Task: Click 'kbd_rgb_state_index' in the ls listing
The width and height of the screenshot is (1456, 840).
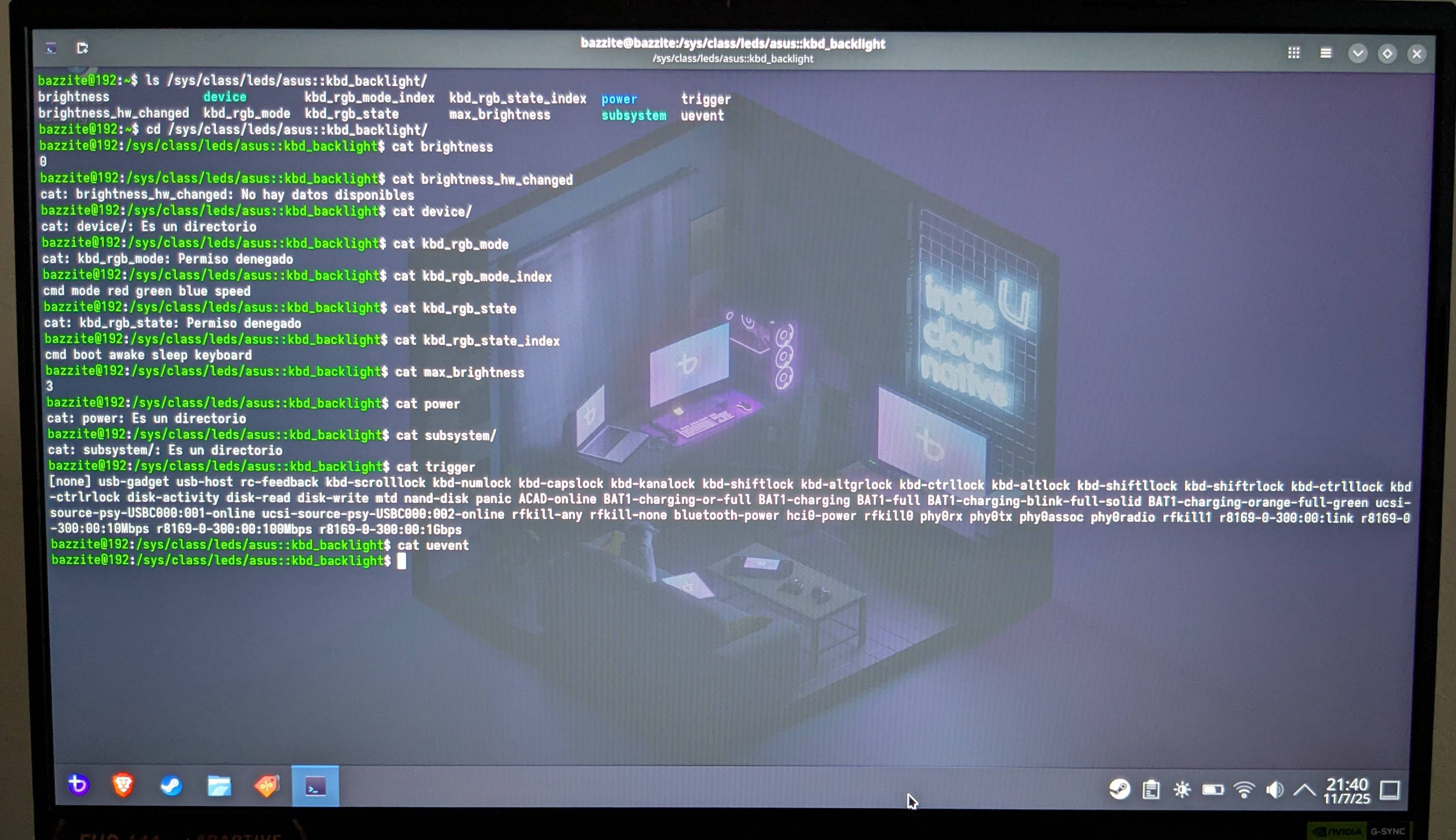Action: tap(517, 98)
